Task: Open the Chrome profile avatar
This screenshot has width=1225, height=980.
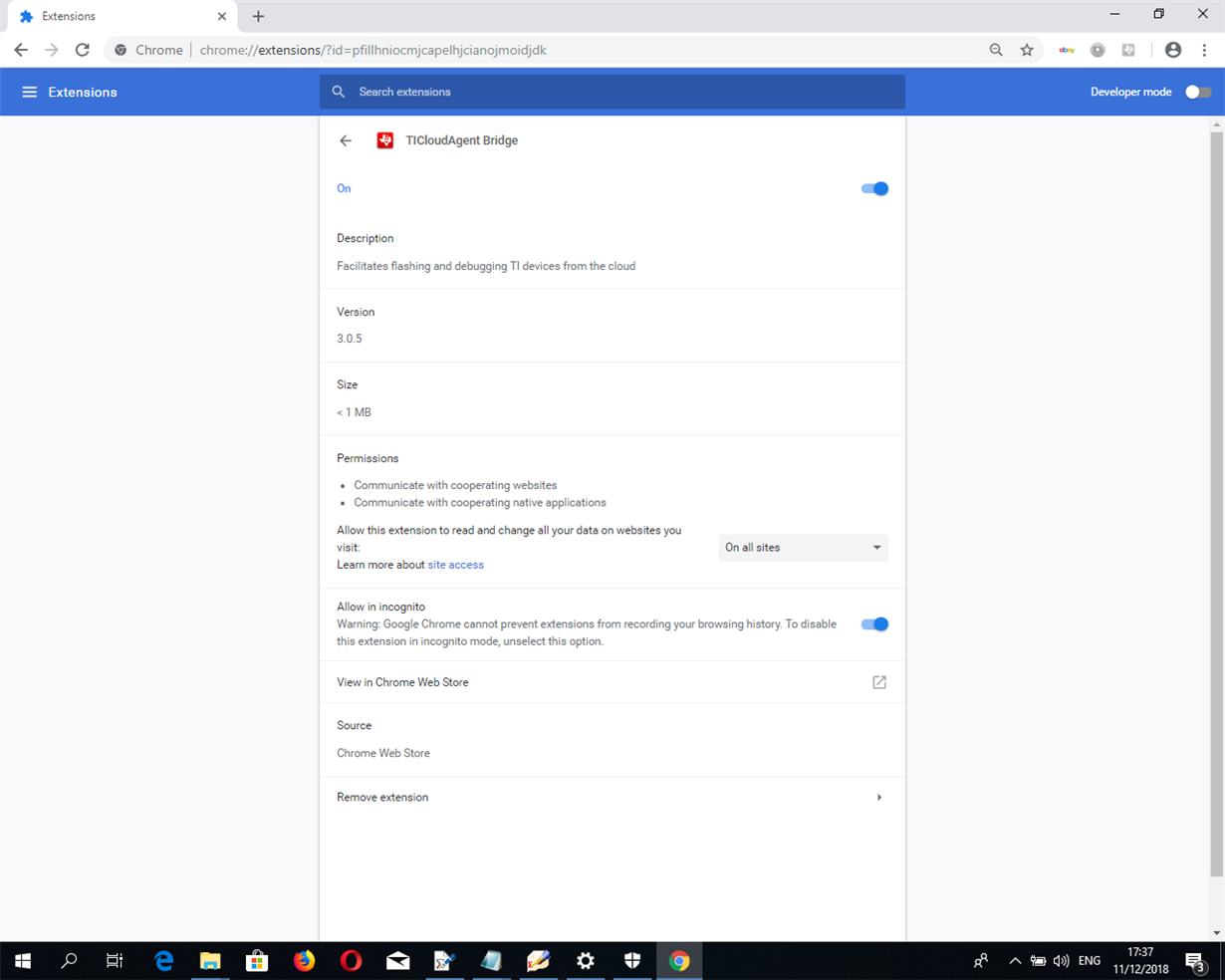Action: [x=1173, y=50]
